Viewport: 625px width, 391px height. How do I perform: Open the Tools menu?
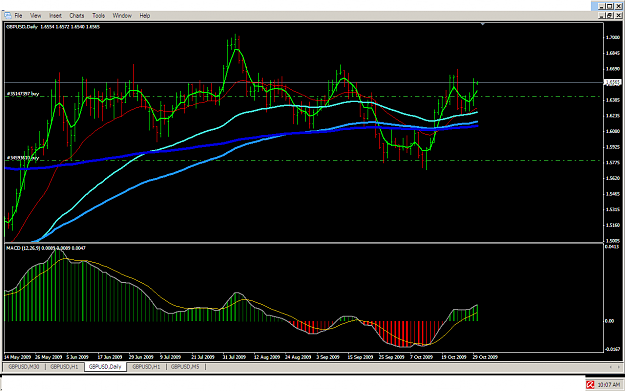98,16
